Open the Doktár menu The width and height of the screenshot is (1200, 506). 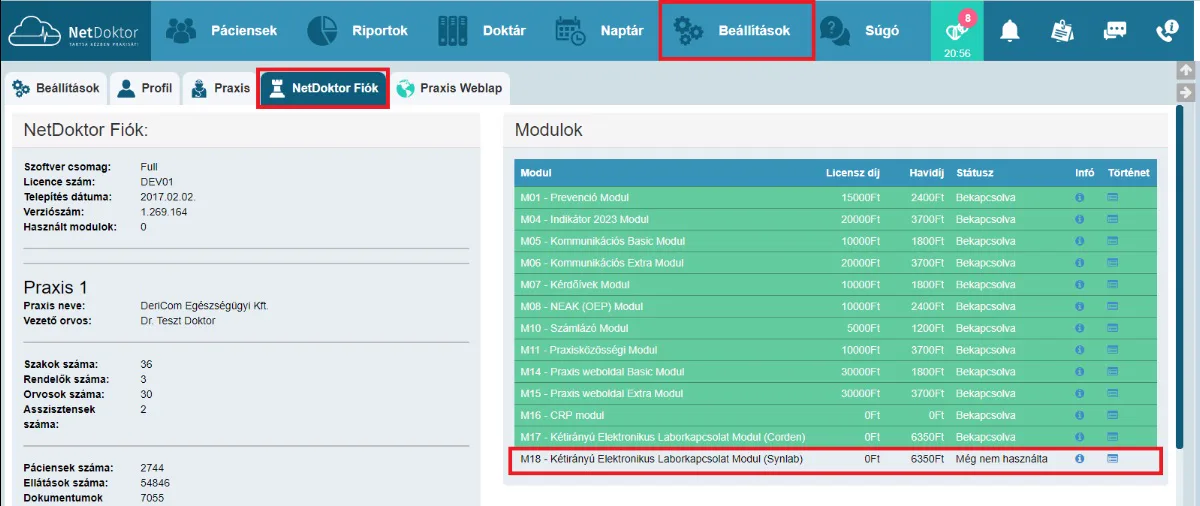pos(482,31)
